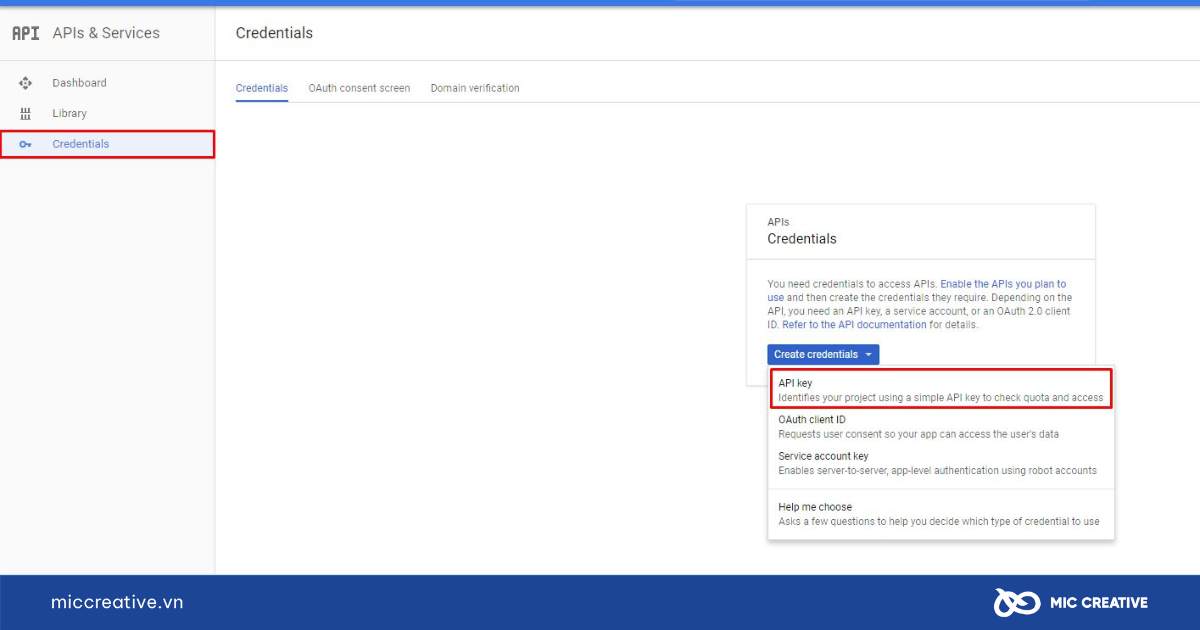The image size is (1200, 630).
Task: Click the Dashboard sidebar icon
Action: pyautogui.click(x=26, y=83)
